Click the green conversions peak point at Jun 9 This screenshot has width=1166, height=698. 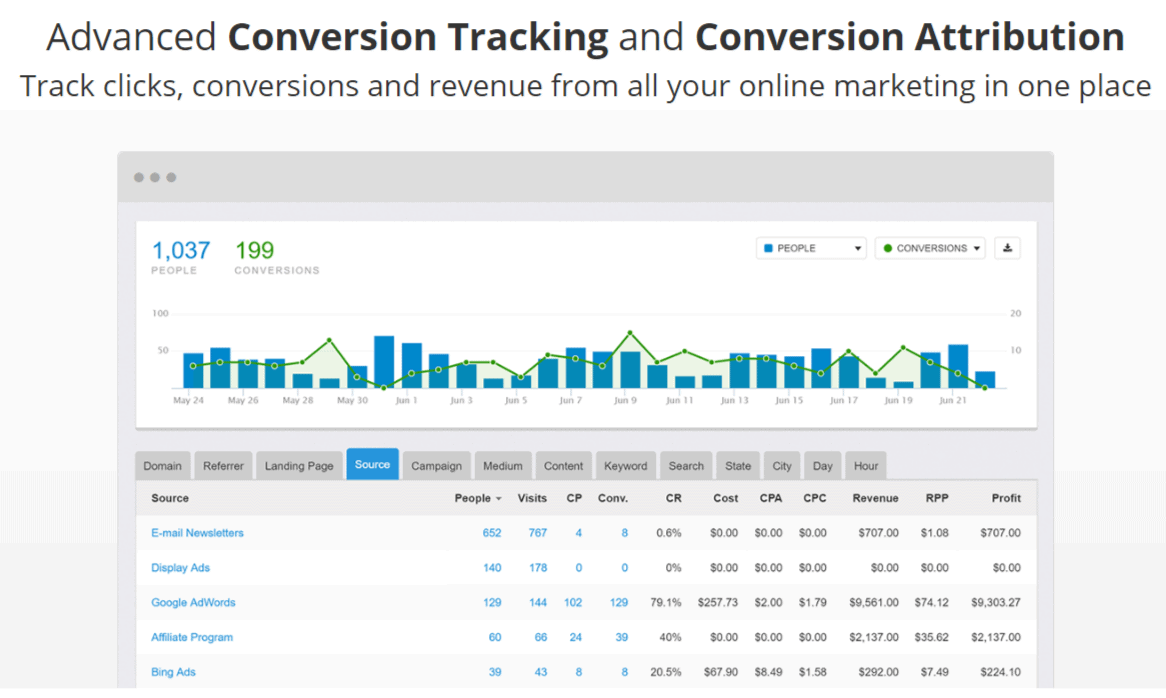630,333
